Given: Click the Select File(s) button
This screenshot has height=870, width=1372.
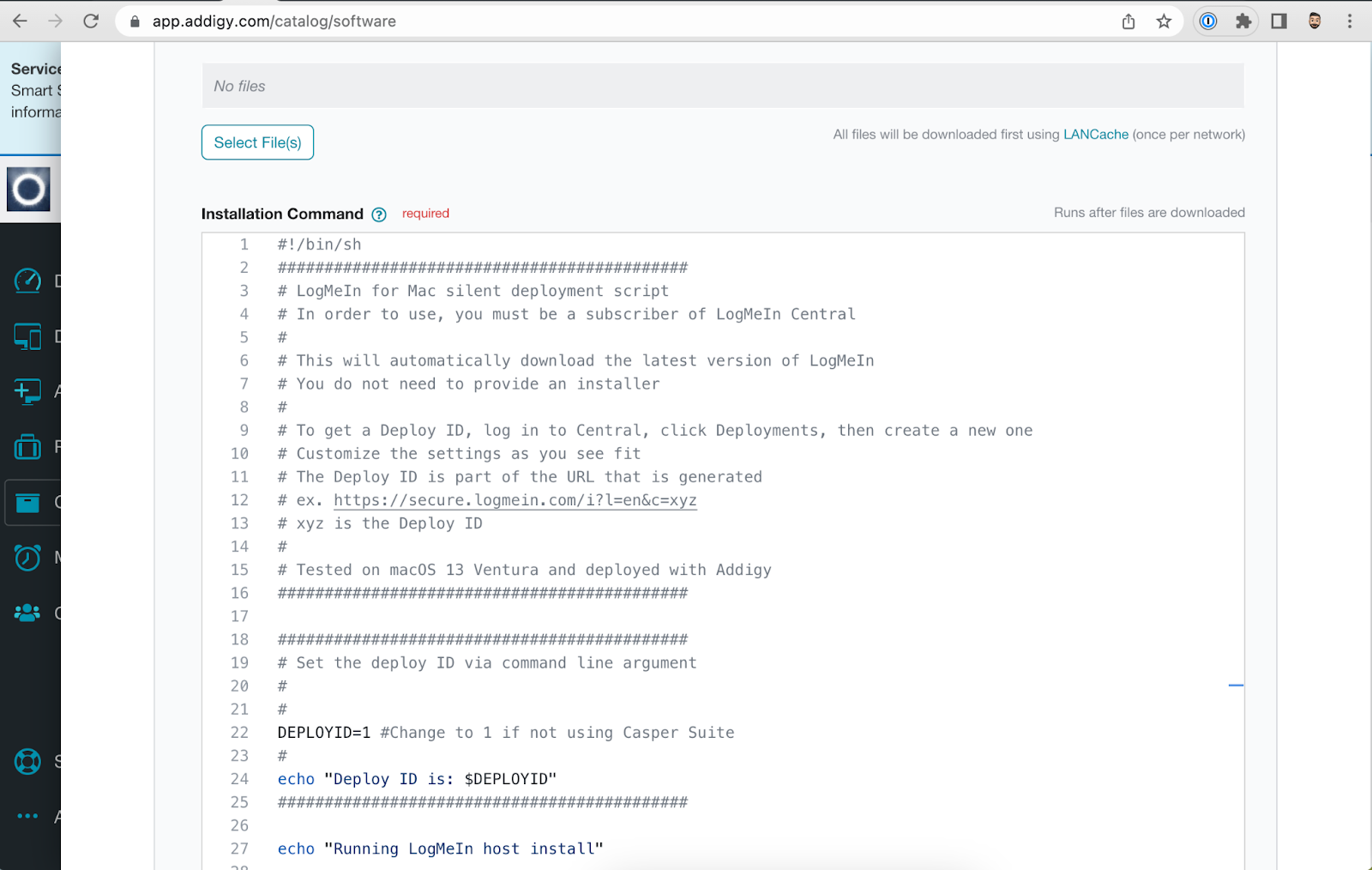Looking at the screenshot, I should click(x=257, y=142).
